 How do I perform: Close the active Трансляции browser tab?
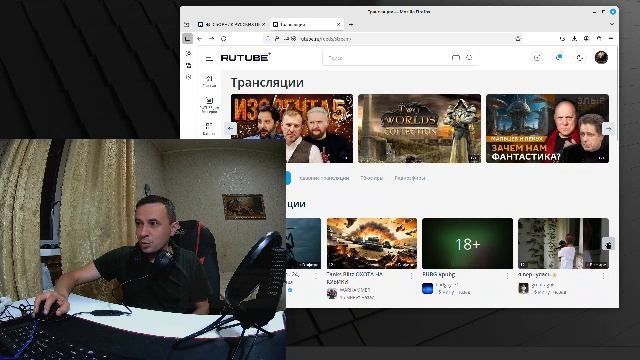coord(338,24)
